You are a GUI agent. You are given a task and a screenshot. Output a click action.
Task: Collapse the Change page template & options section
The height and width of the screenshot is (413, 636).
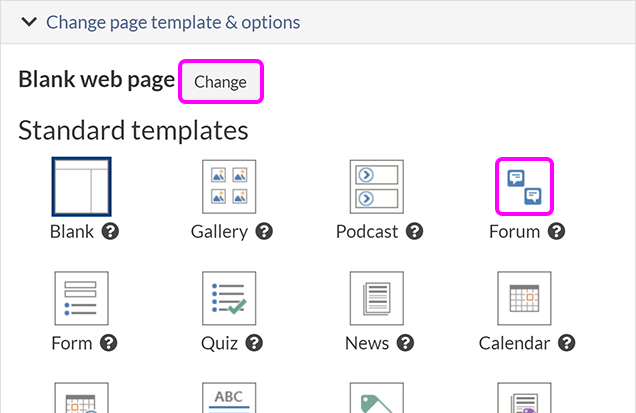click(x=30, y=21)
